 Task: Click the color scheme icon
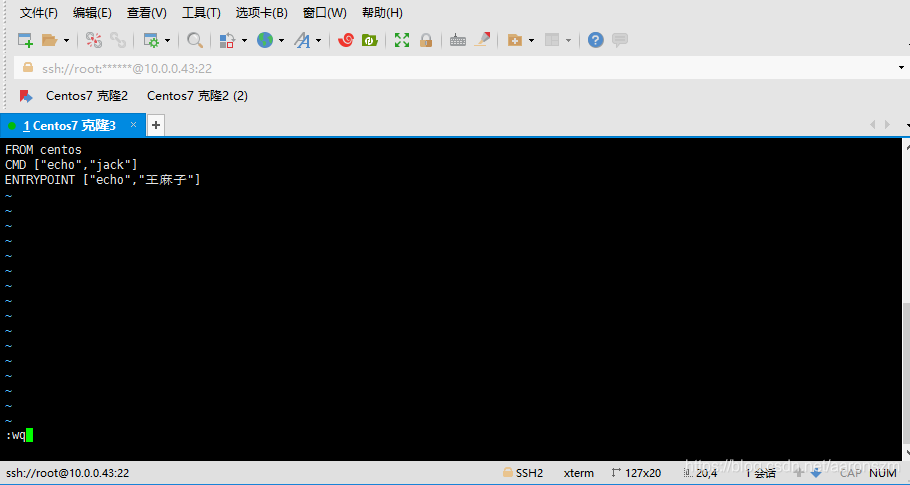[227, 40]
